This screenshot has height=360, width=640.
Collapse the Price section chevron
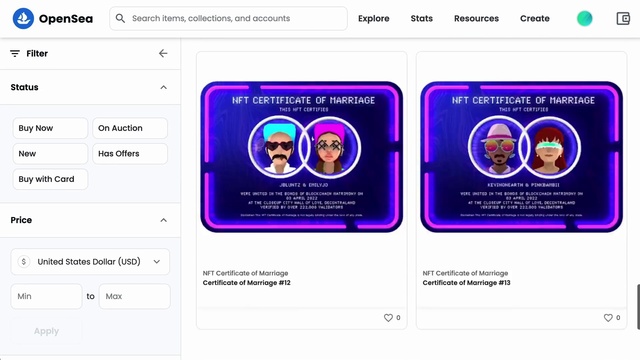coord(163,220)
